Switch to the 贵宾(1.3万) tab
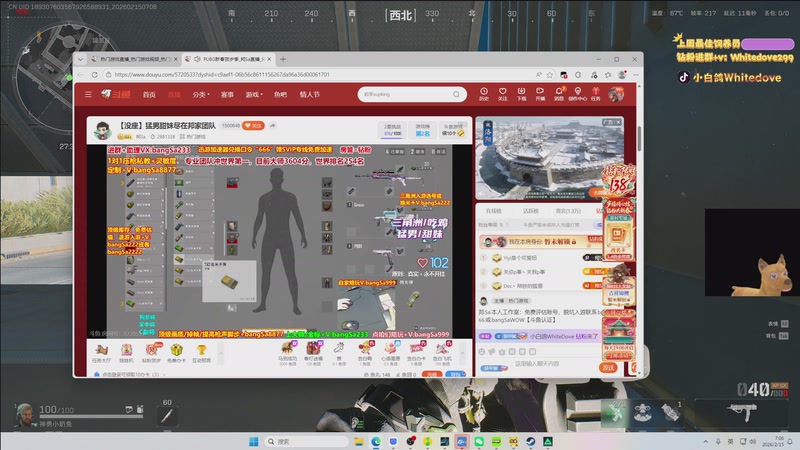This screenshot has width=800, height=450. 568,211
